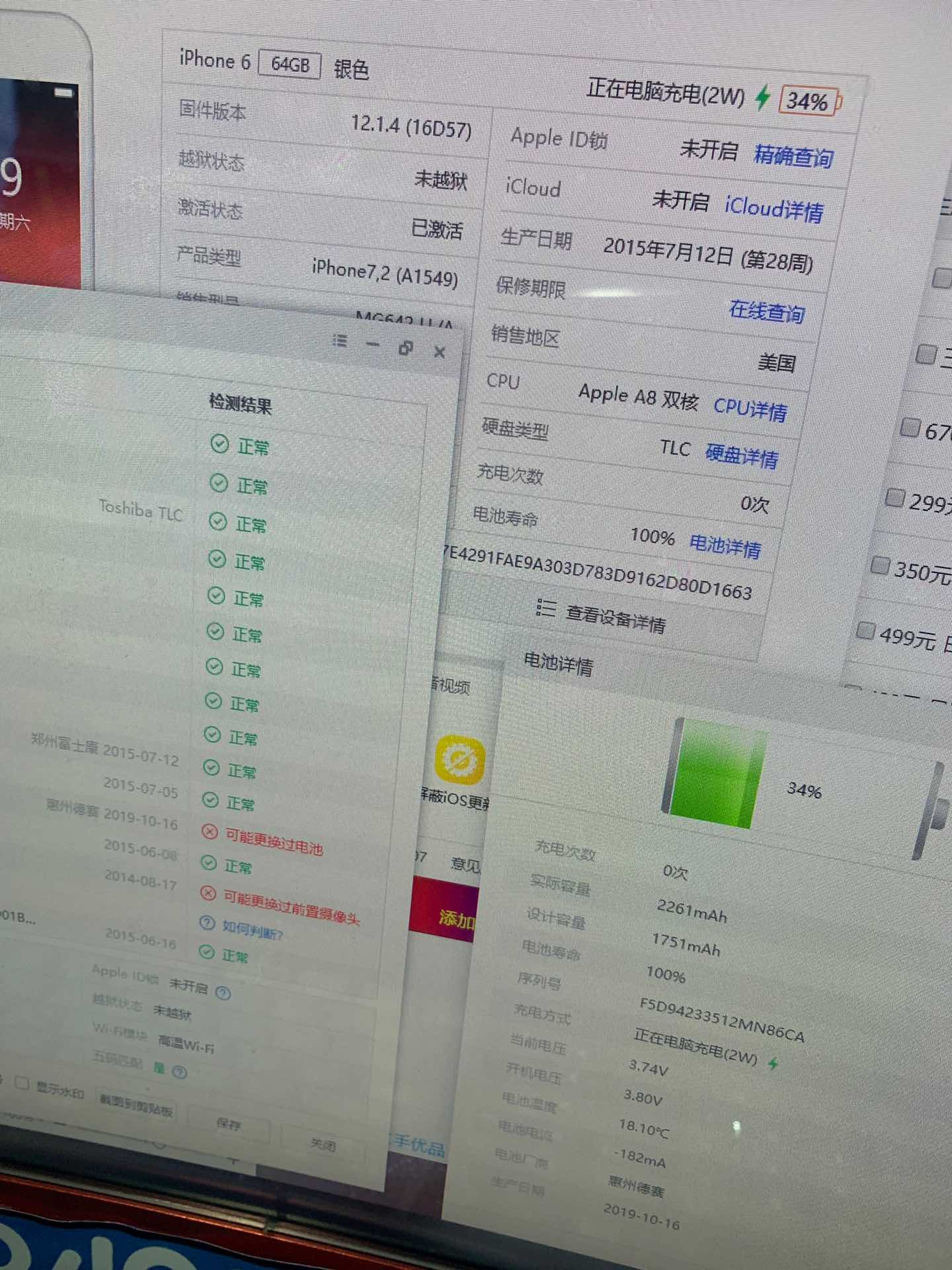The image size is (952, 1270).
Task: Toggle the 显示水印 checkbox
Action: pyautogui.click(x=22, y=1083)
